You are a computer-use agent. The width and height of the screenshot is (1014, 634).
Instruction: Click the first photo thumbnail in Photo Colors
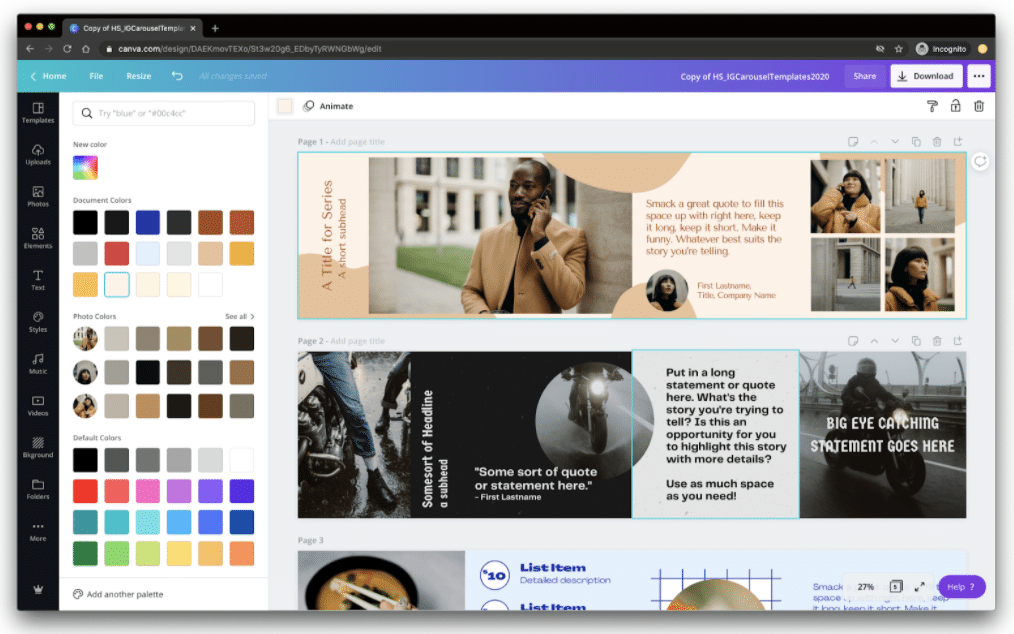pyautogui.click(x=85, y=338)
